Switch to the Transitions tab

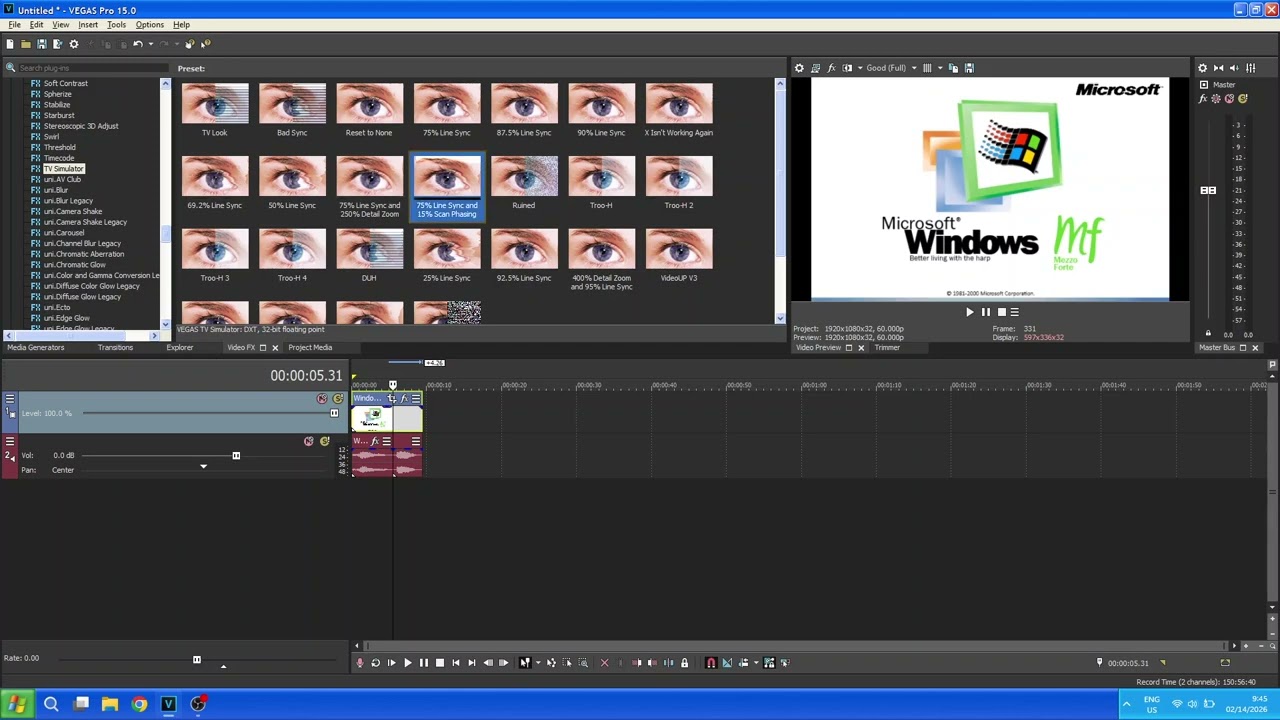115,347
